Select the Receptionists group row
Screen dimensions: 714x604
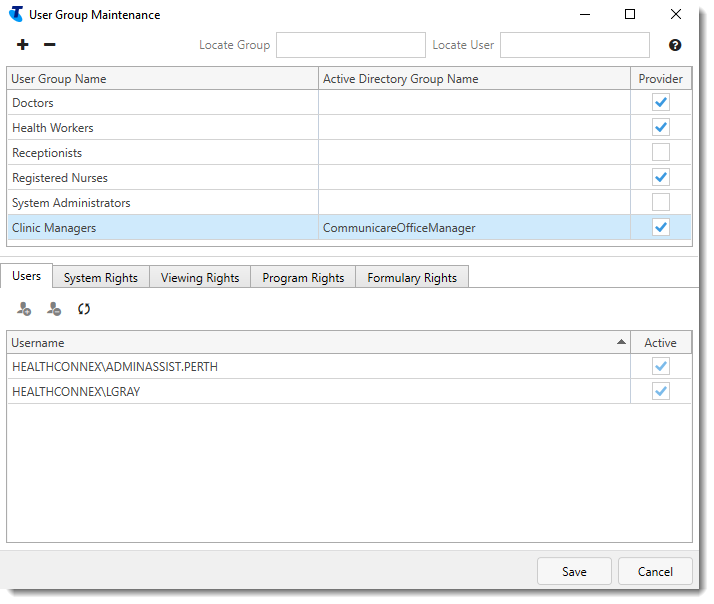pyautogui.click(x=349, y=153)
